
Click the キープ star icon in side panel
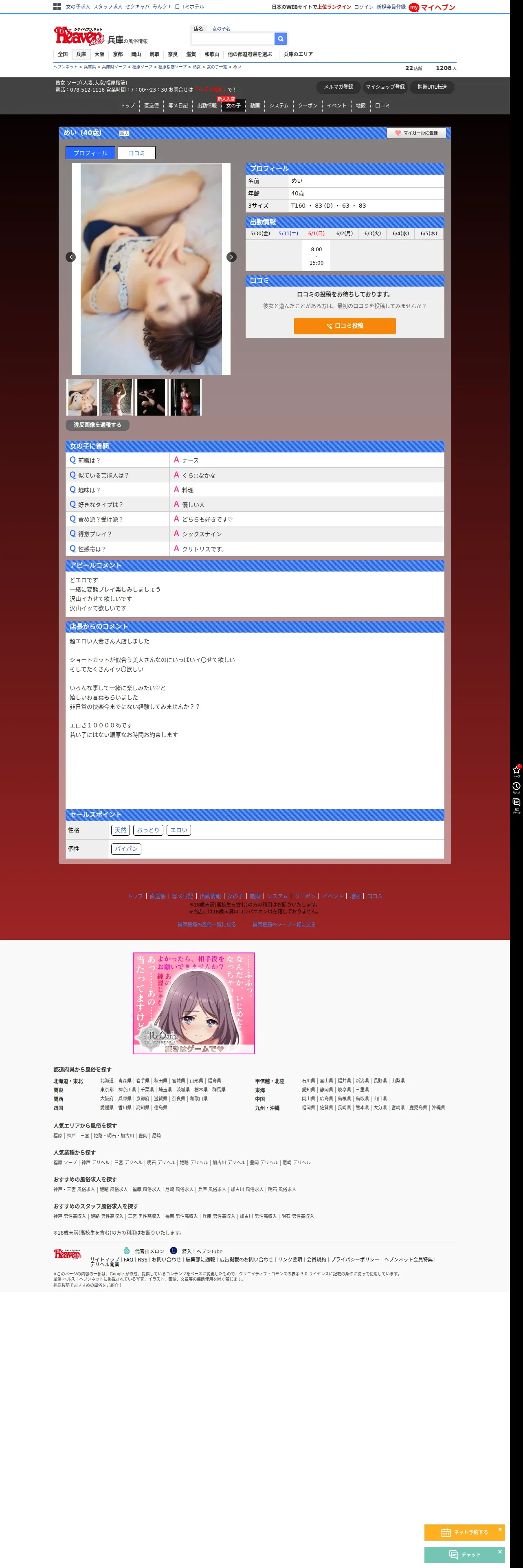tap(516, 771)
